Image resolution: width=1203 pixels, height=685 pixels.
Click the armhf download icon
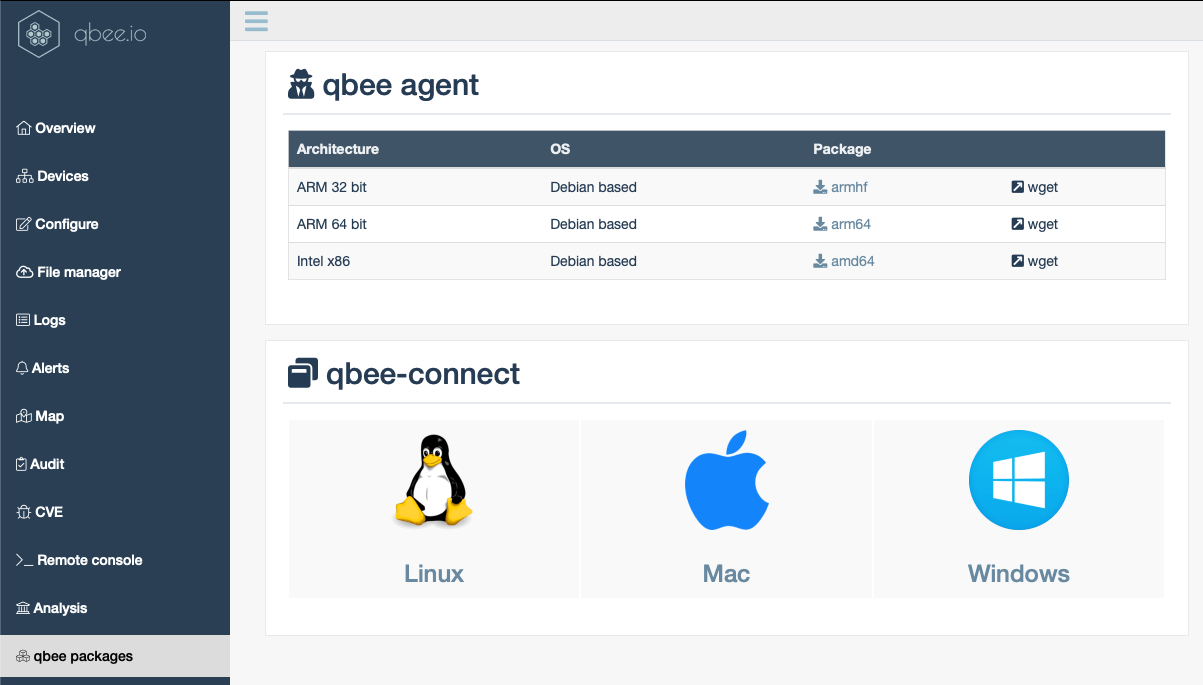tap(820, 187)
